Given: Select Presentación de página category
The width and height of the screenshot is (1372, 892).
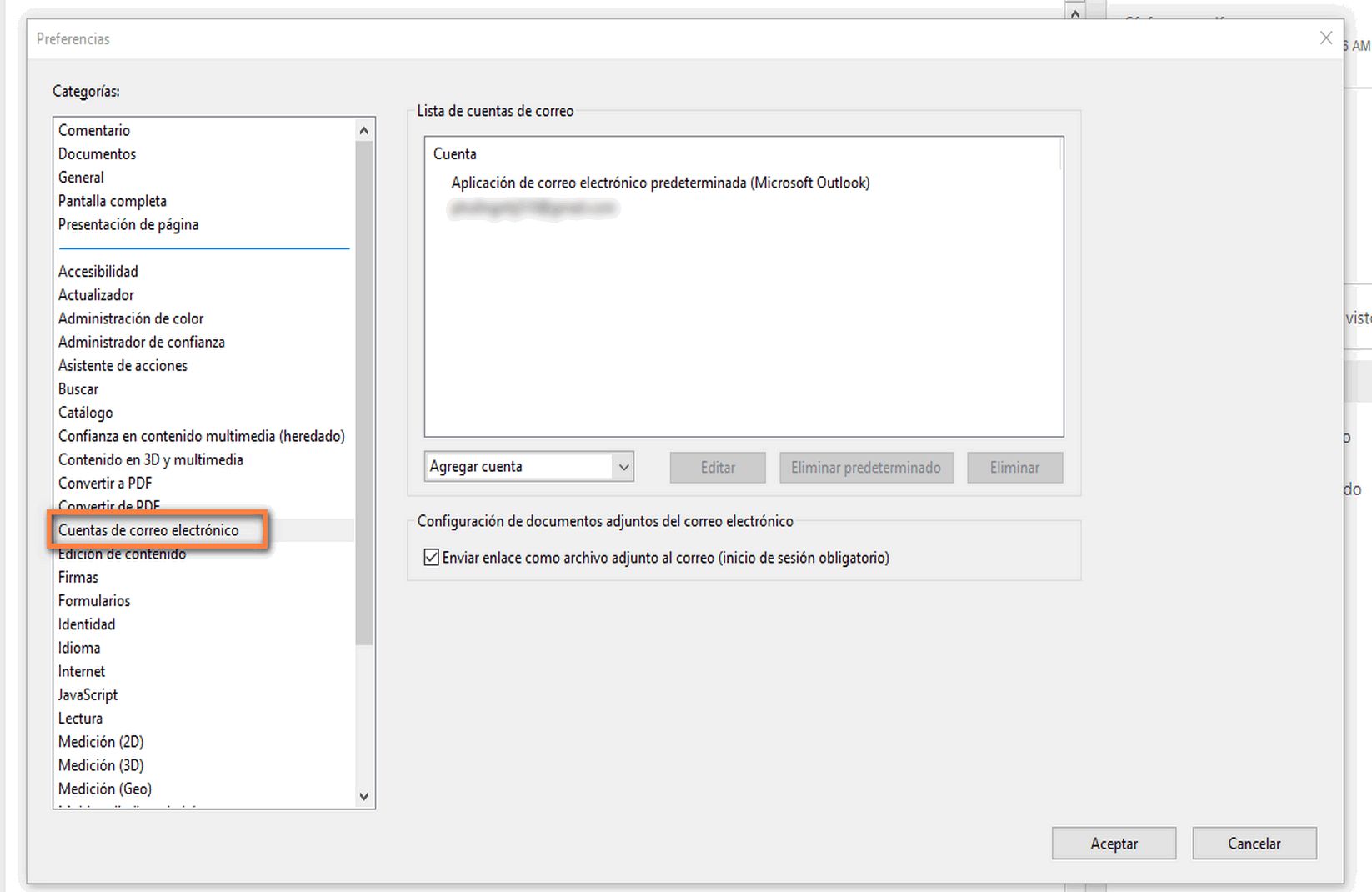Looking at the screenshot, I should pyautogui.click(x=128, y=224).
